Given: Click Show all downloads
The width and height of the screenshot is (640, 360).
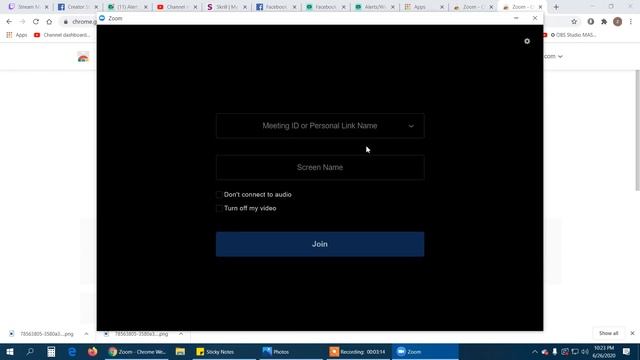Looking at the screenshot, I should pyautogui.click(x=608, y=333).
